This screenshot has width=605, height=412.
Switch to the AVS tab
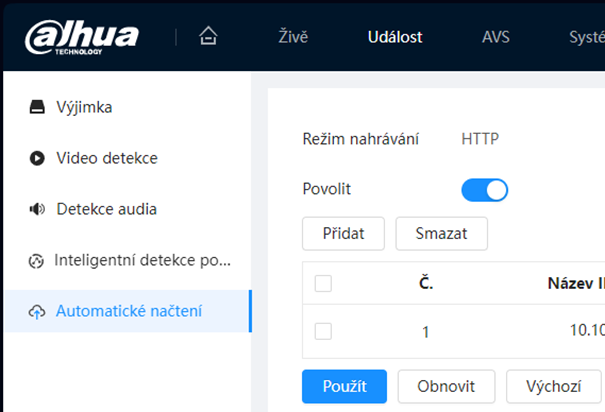tap(496, 37)
